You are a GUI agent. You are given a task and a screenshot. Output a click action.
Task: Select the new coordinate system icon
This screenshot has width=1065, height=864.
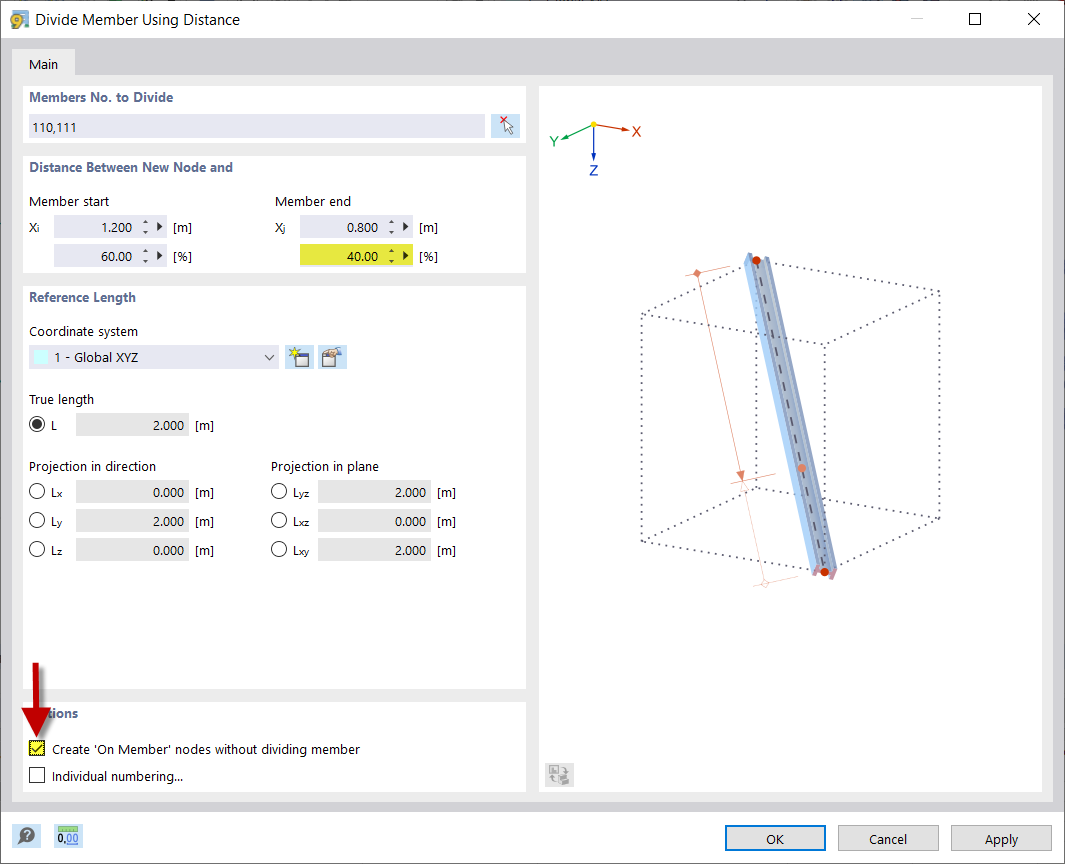[298, 356]
